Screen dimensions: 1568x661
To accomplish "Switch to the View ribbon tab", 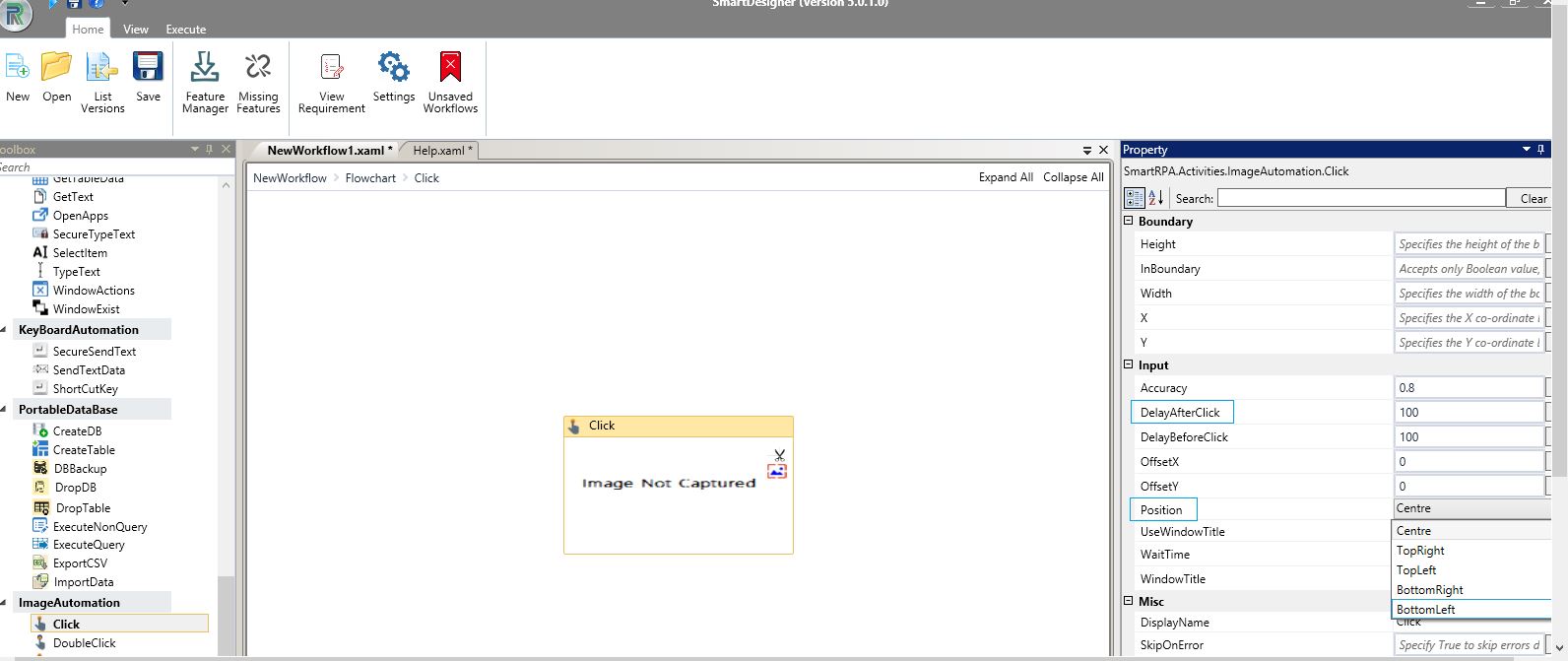I will tap(136, 30).
